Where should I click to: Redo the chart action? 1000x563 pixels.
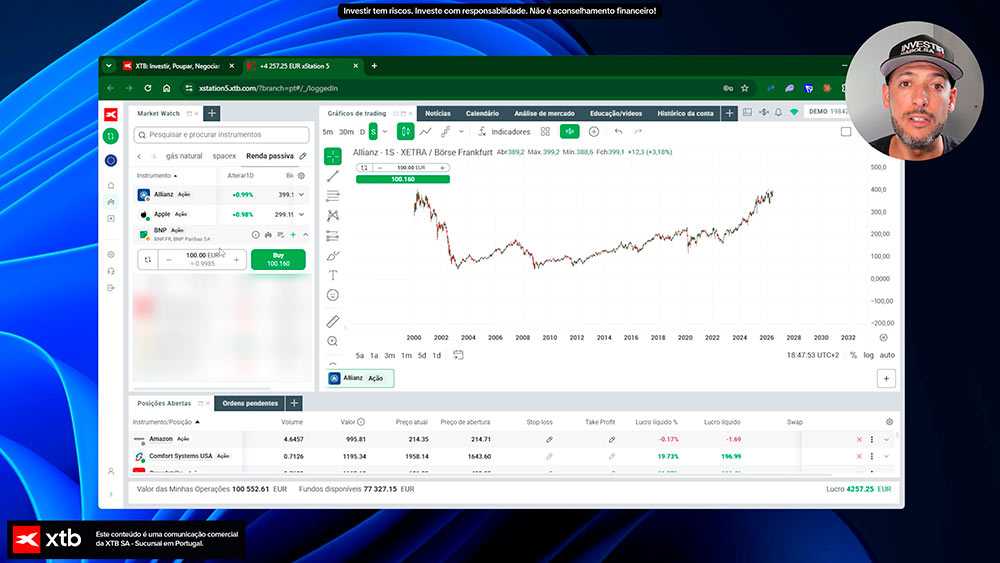coord(638,131)
